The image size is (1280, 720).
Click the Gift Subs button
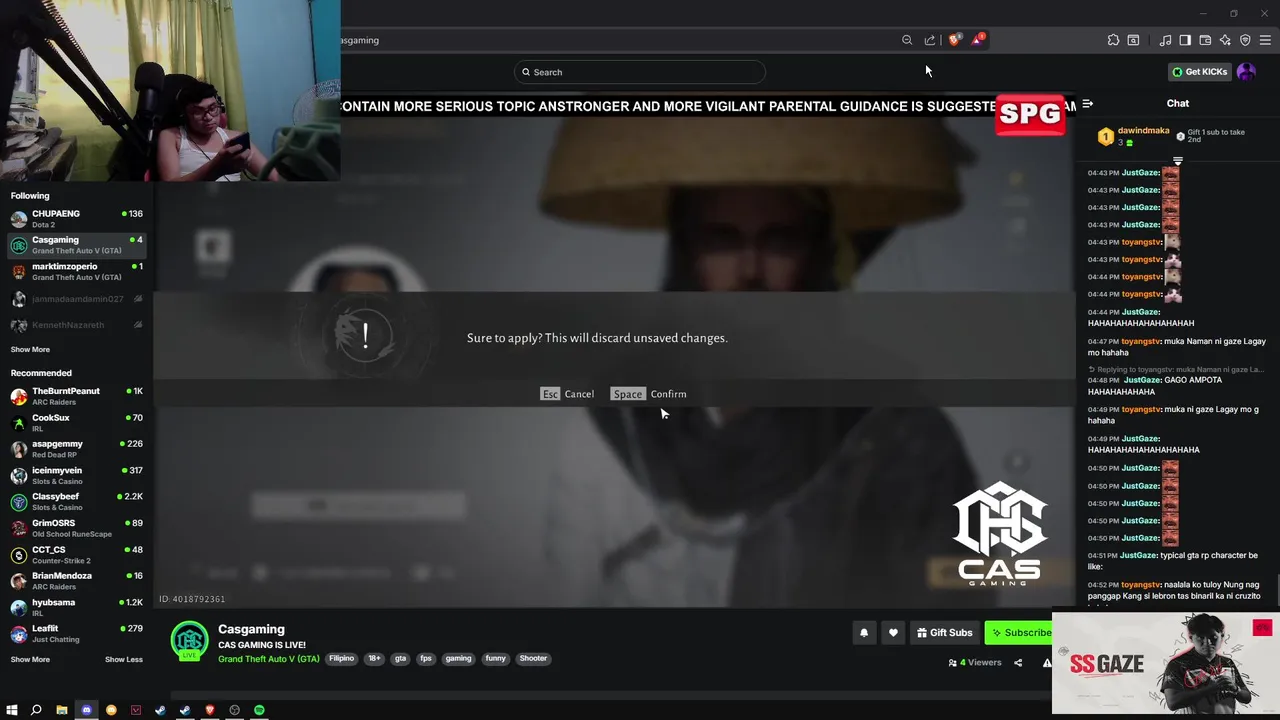click(x=945, y=632)
